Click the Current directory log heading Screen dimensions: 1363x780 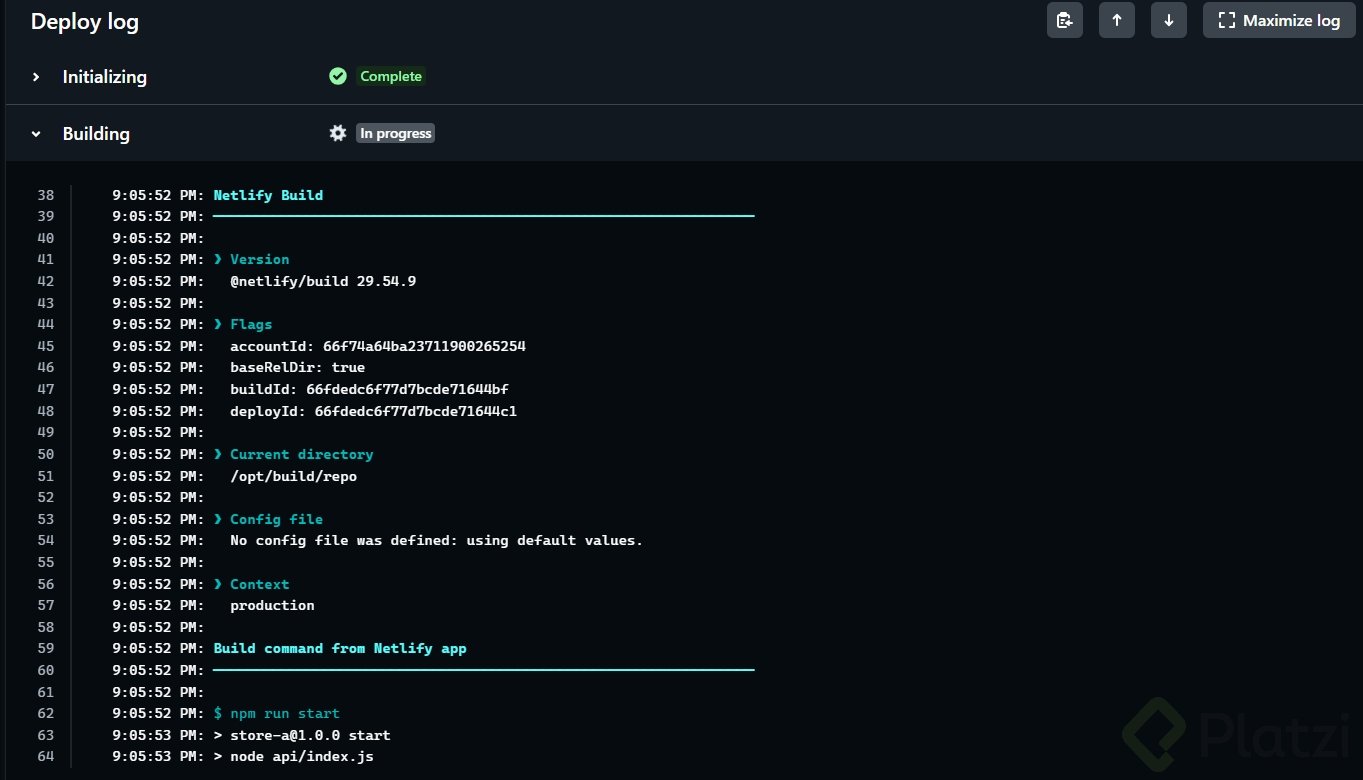301,454
